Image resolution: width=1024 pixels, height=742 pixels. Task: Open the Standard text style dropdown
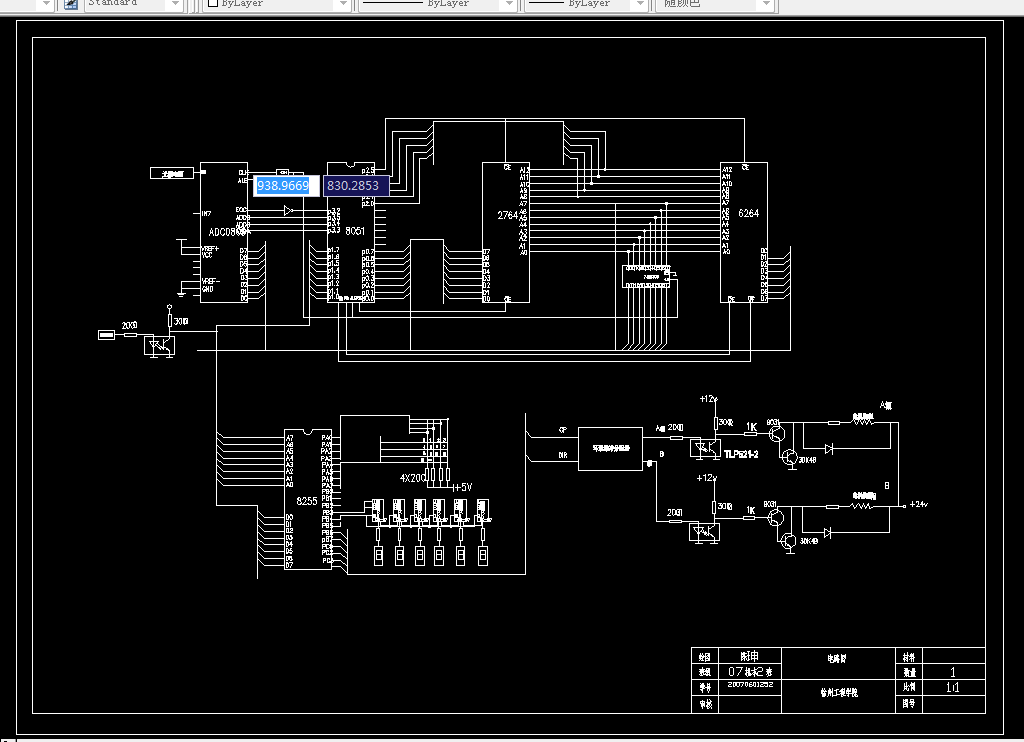click(x=174, y=4)
